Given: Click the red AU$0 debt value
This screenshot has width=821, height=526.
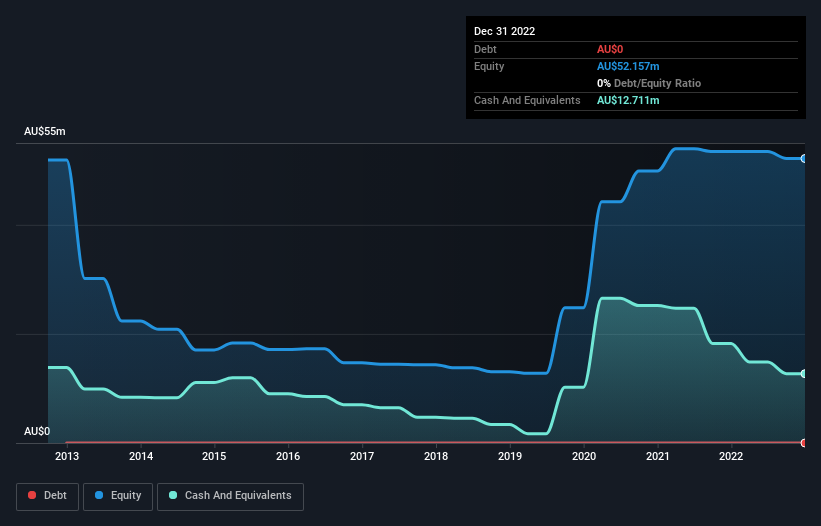Looking at the screenshot, I should point(610,49).
